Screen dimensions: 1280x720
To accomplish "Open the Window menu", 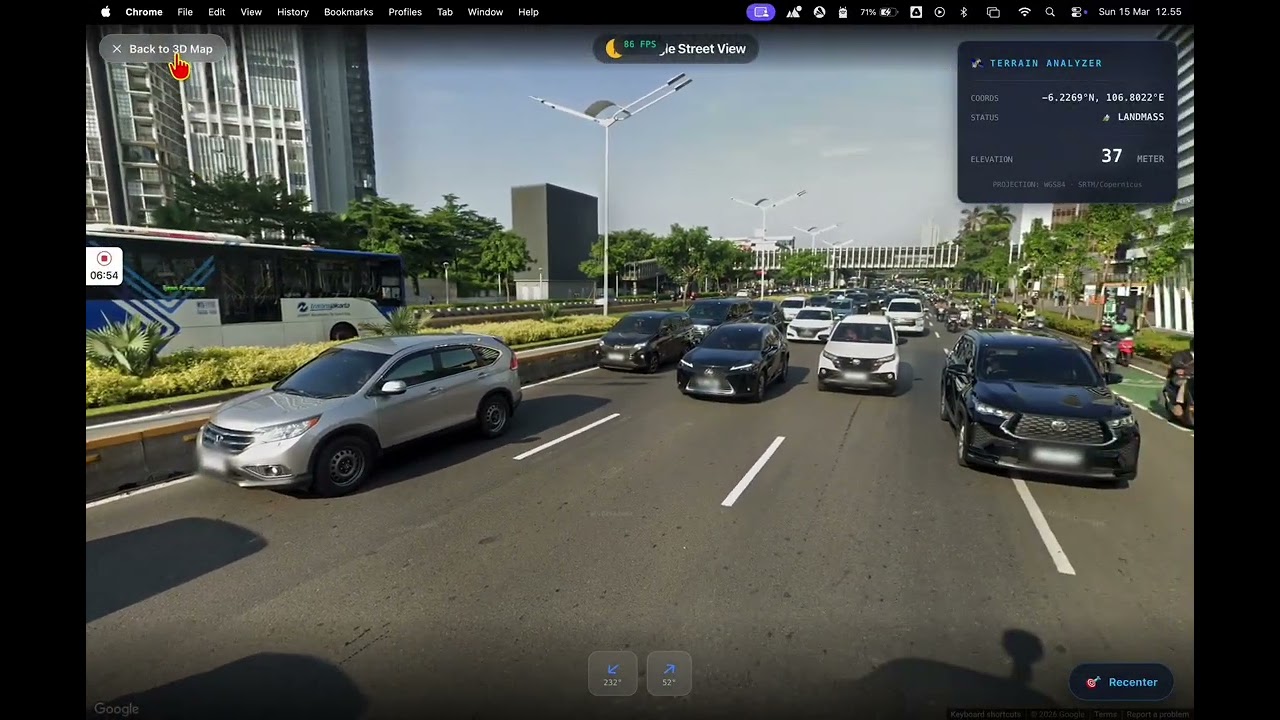I will click(486, 12).
